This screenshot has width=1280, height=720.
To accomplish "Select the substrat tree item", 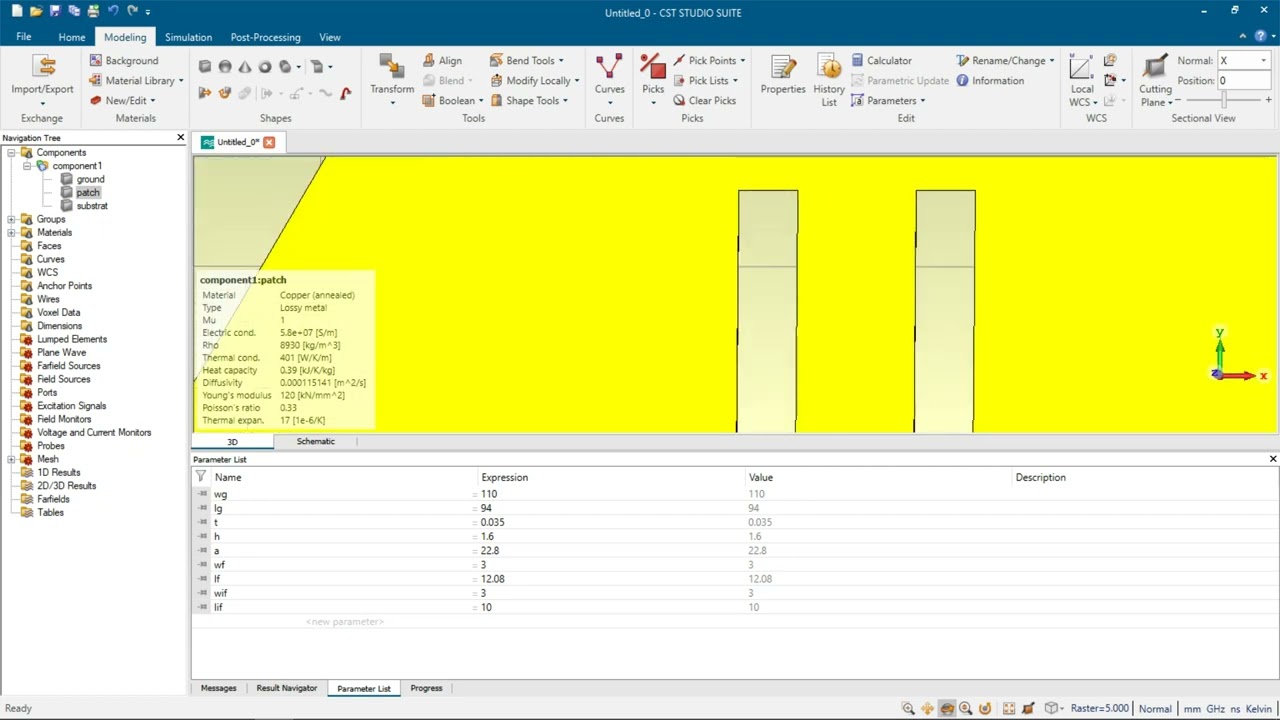I will (92, 206).
